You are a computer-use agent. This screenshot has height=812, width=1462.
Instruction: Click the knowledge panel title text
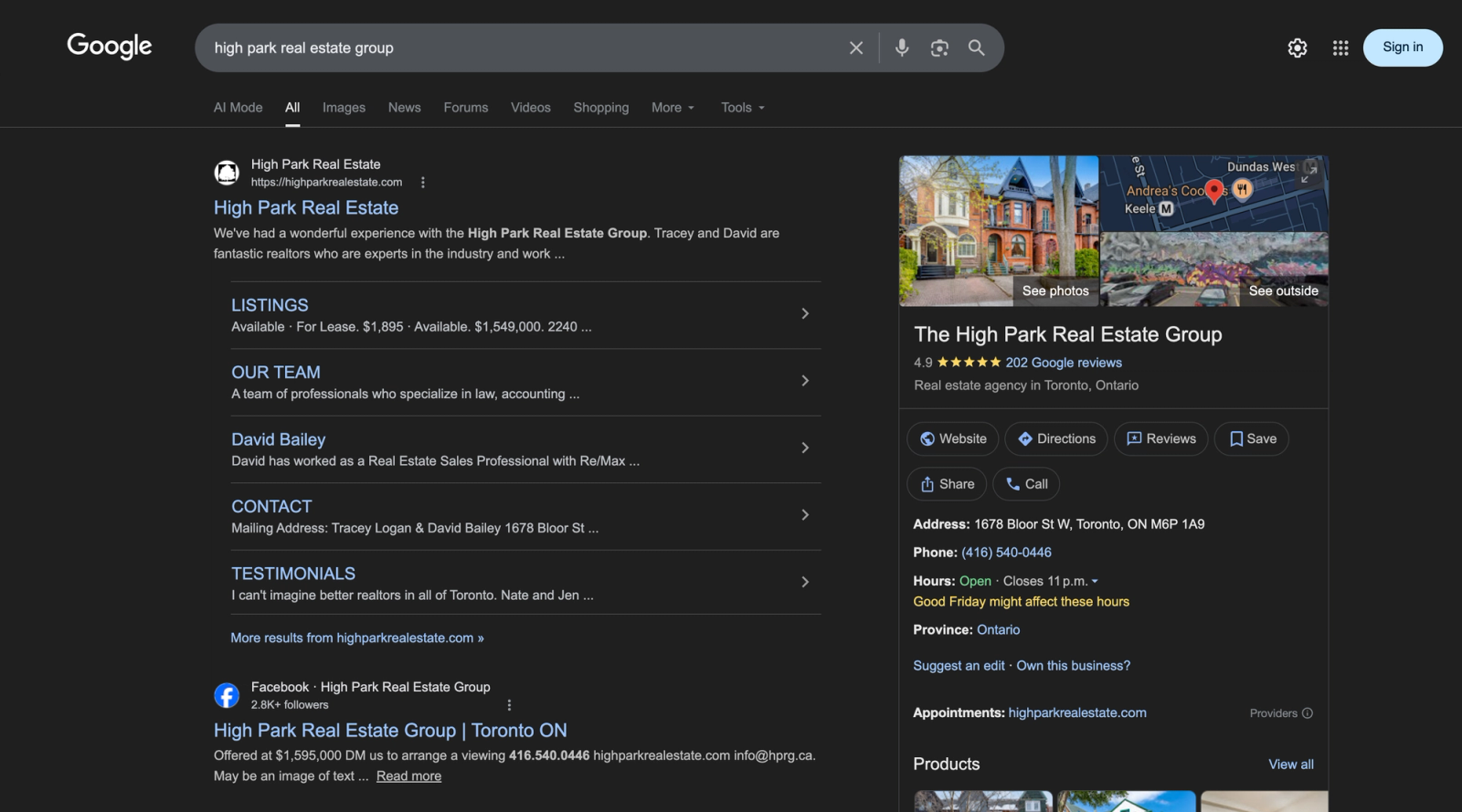pos(1068,334)
